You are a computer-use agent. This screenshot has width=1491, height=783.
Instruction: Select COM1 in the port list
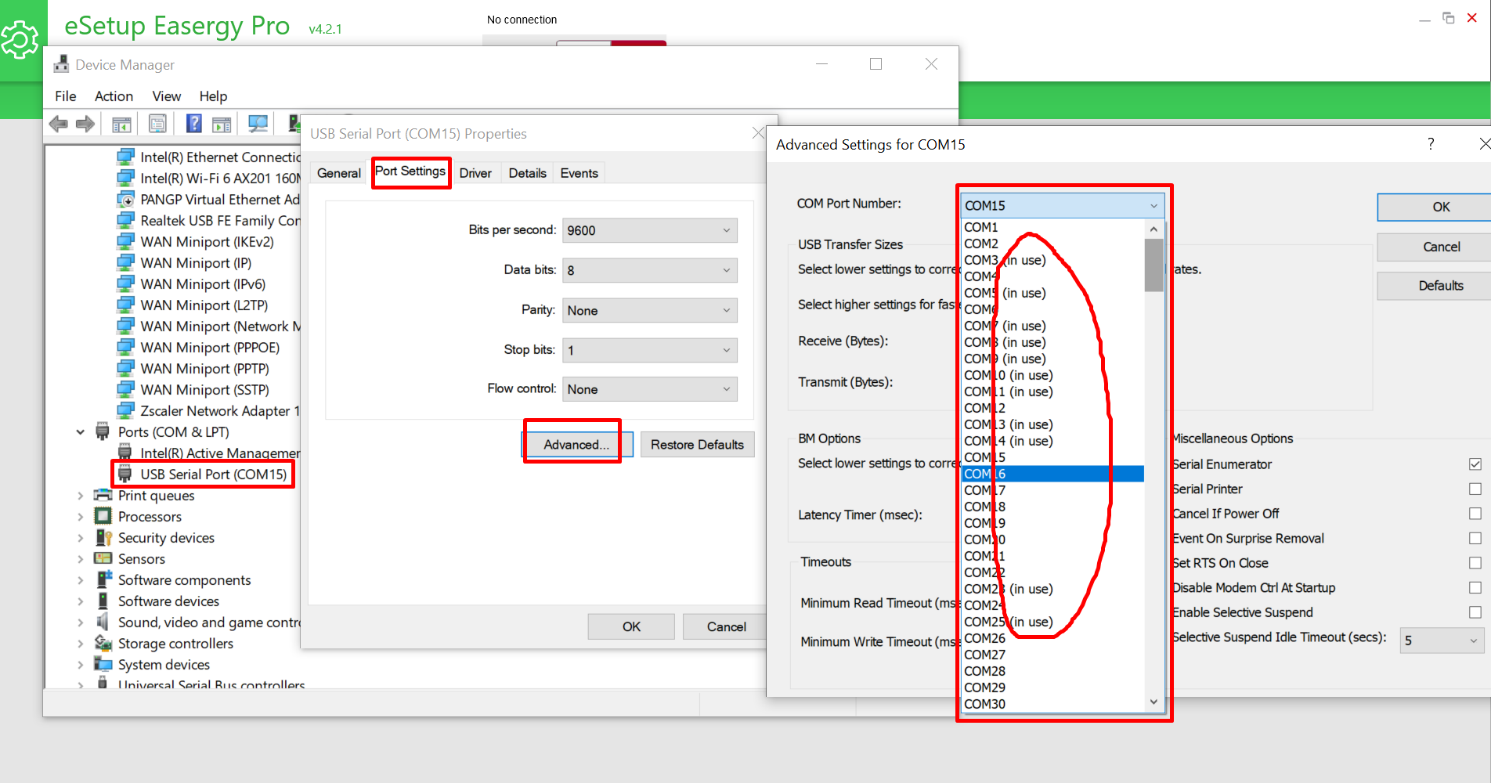pyautogui.click(x=1053, y=227)
